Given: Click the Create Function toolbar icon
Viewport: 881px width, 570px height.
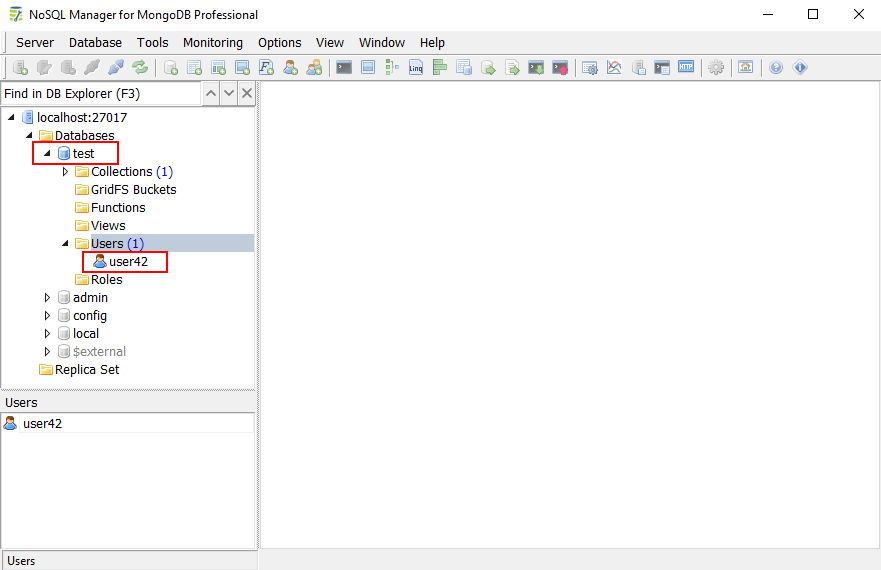Looking at the screenshot, I should 267,68.
